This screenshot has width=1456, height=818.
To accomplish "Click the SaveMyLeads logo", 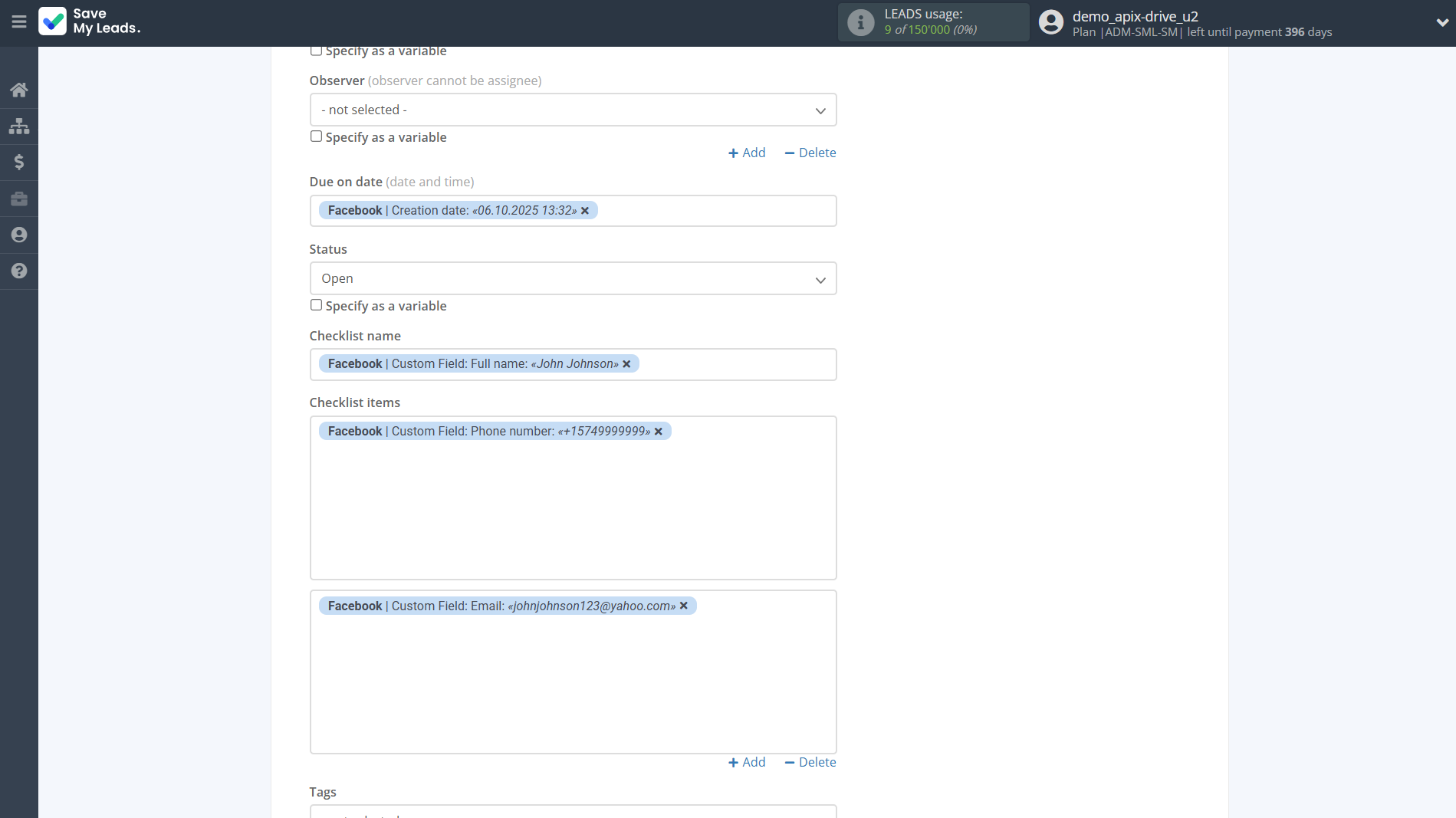I will point(88,22).
